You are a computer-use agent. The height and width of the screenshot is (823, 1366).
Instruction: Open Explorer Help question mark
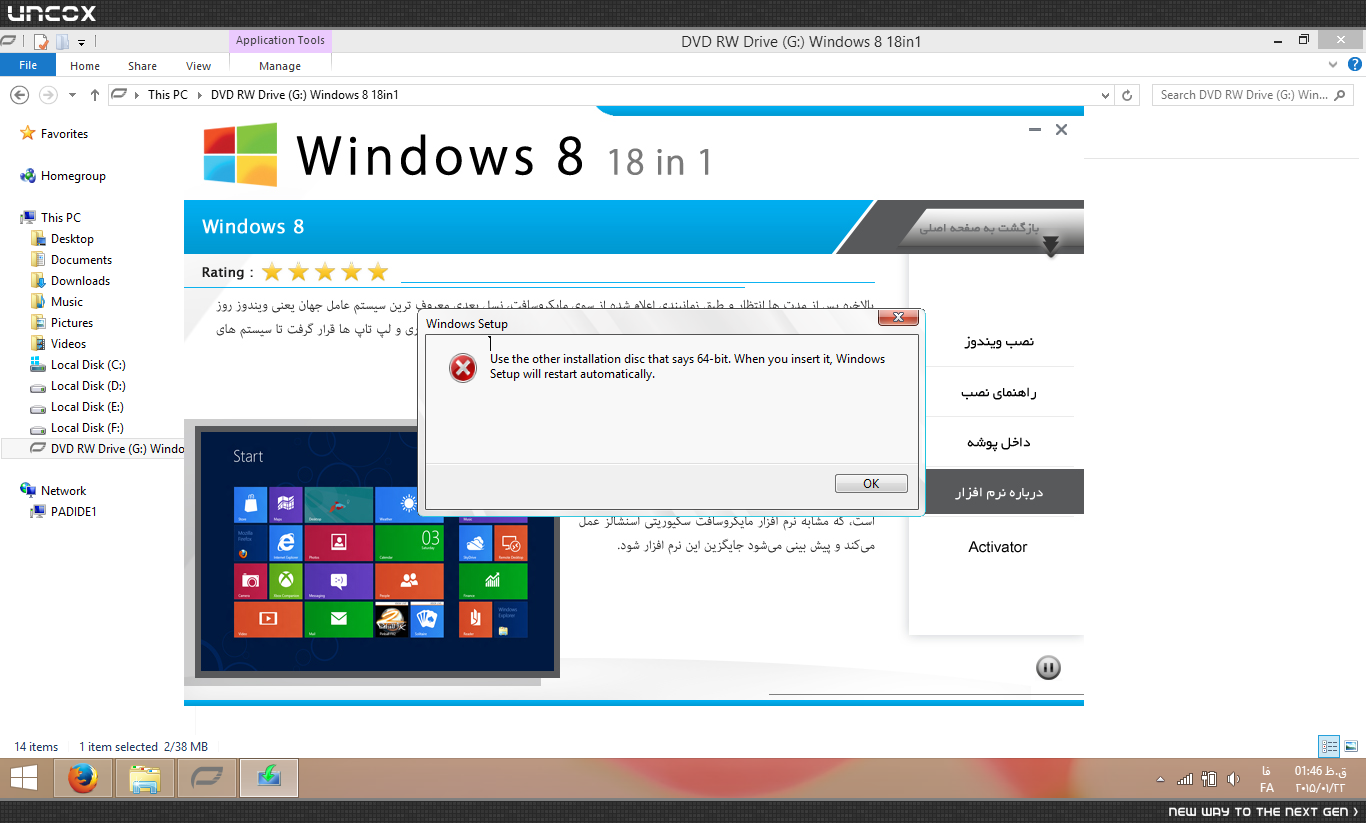[x=1353, y=65]
